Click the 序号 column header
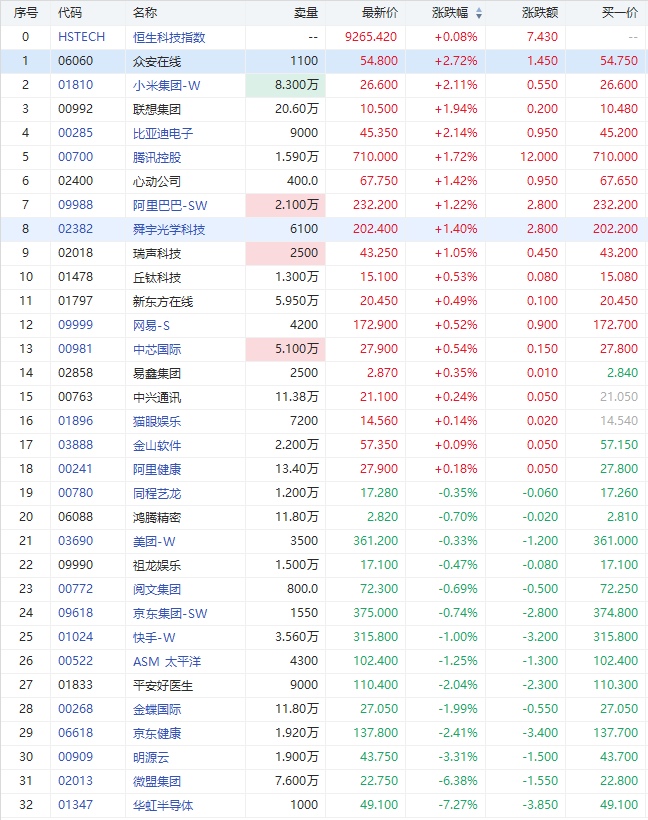 [26, 13]
